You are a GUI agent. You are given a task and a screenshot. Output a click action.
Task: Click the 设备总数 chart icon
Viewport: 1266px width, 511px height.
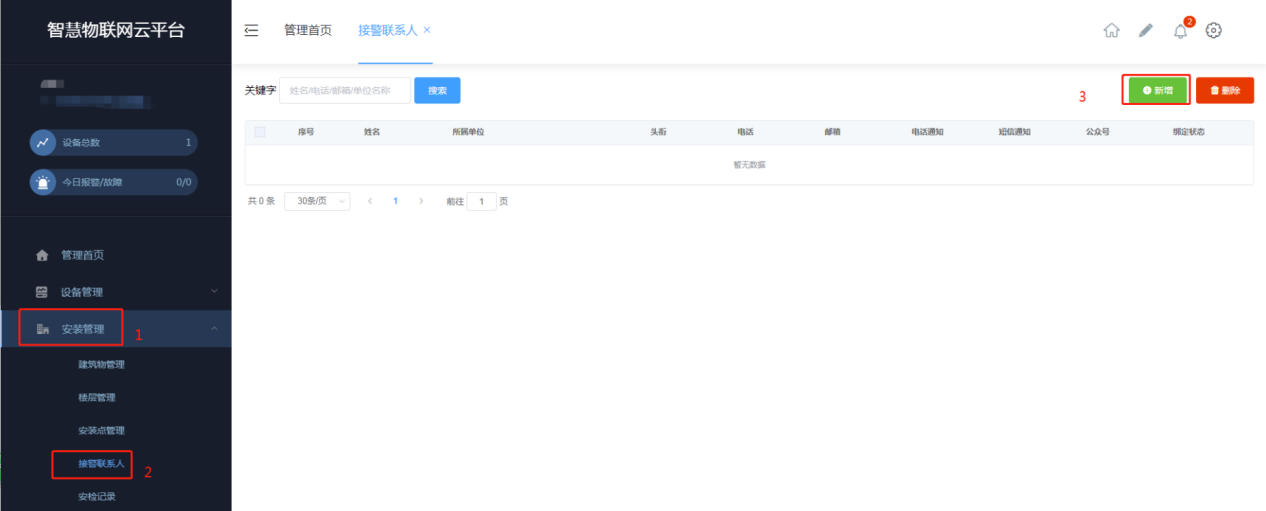[x=43, y=143]
